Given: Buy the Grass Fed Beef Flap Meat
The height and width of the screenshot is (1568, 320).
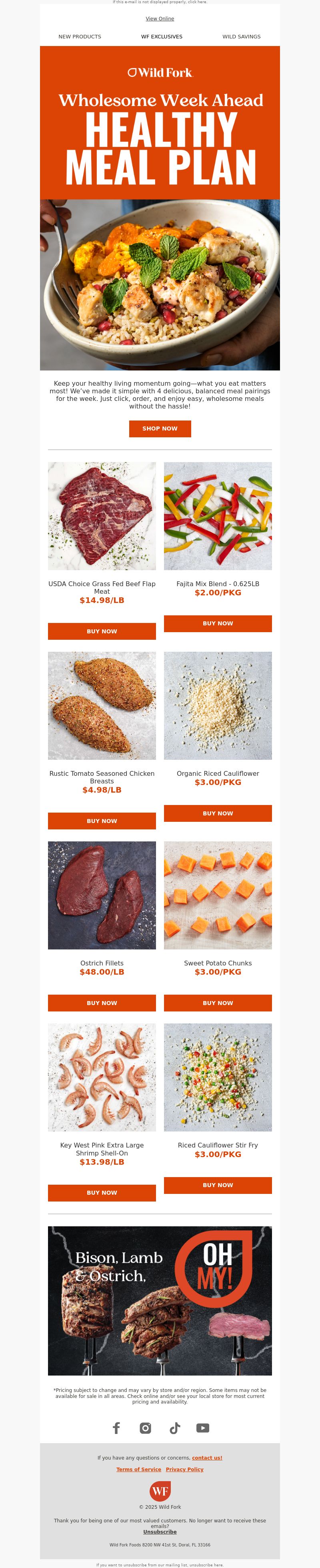Looking at the screenshot, I should [x=102, y=631].
